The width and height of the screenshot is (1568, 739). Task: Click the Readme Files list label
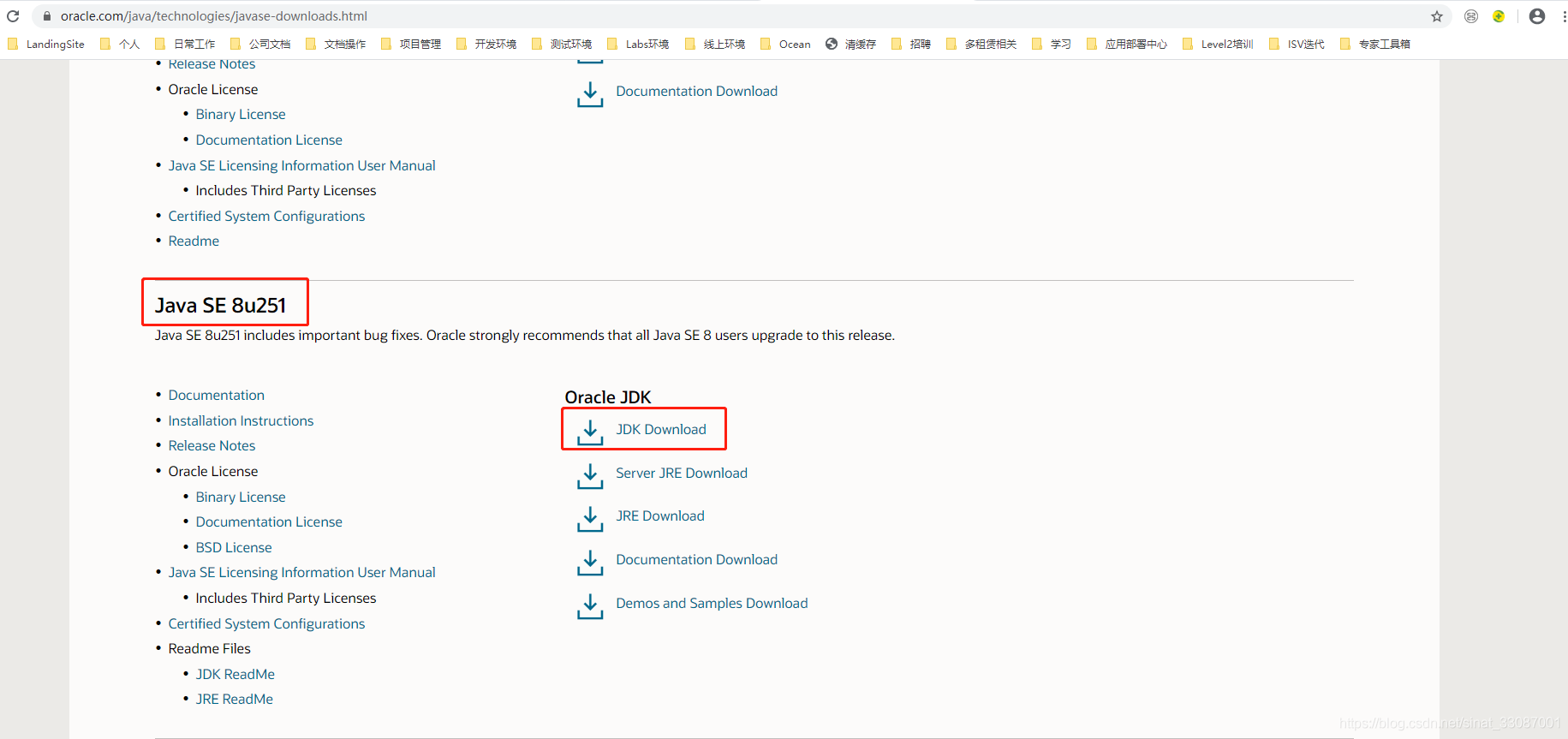(210, 649)
